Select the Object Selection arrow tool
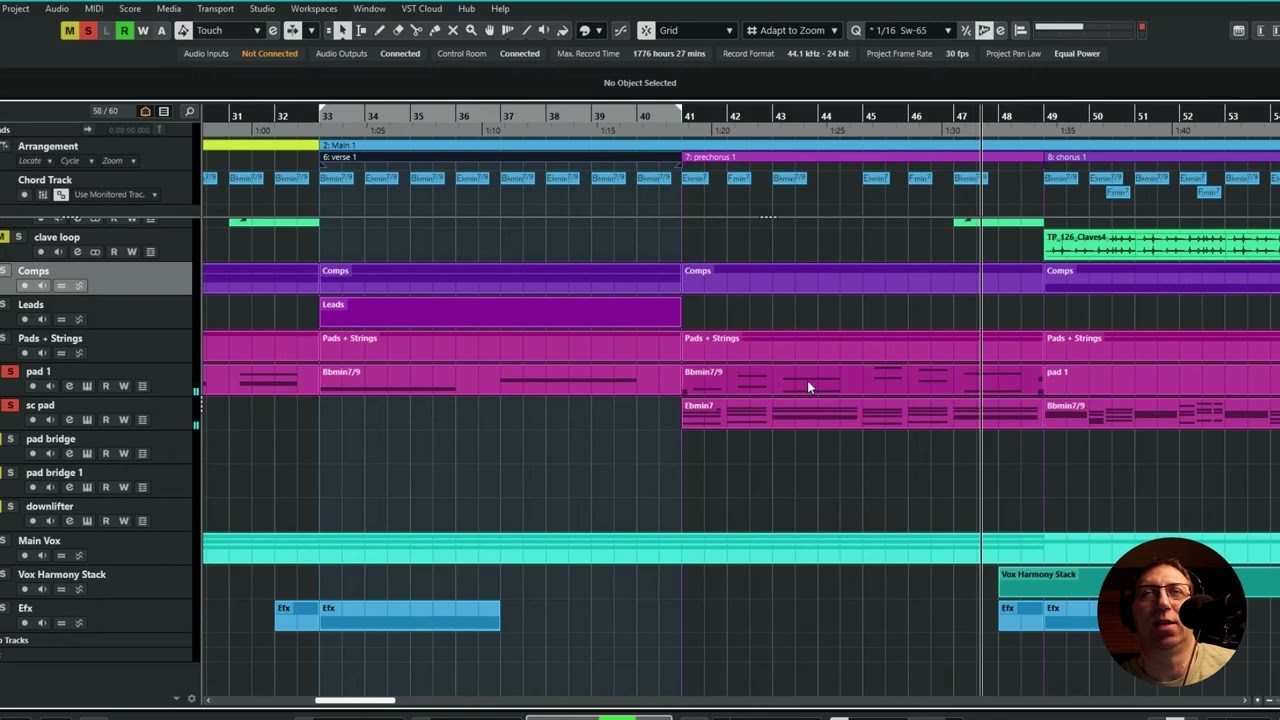This screenshot has height=720, width=1280. (343, 30)
